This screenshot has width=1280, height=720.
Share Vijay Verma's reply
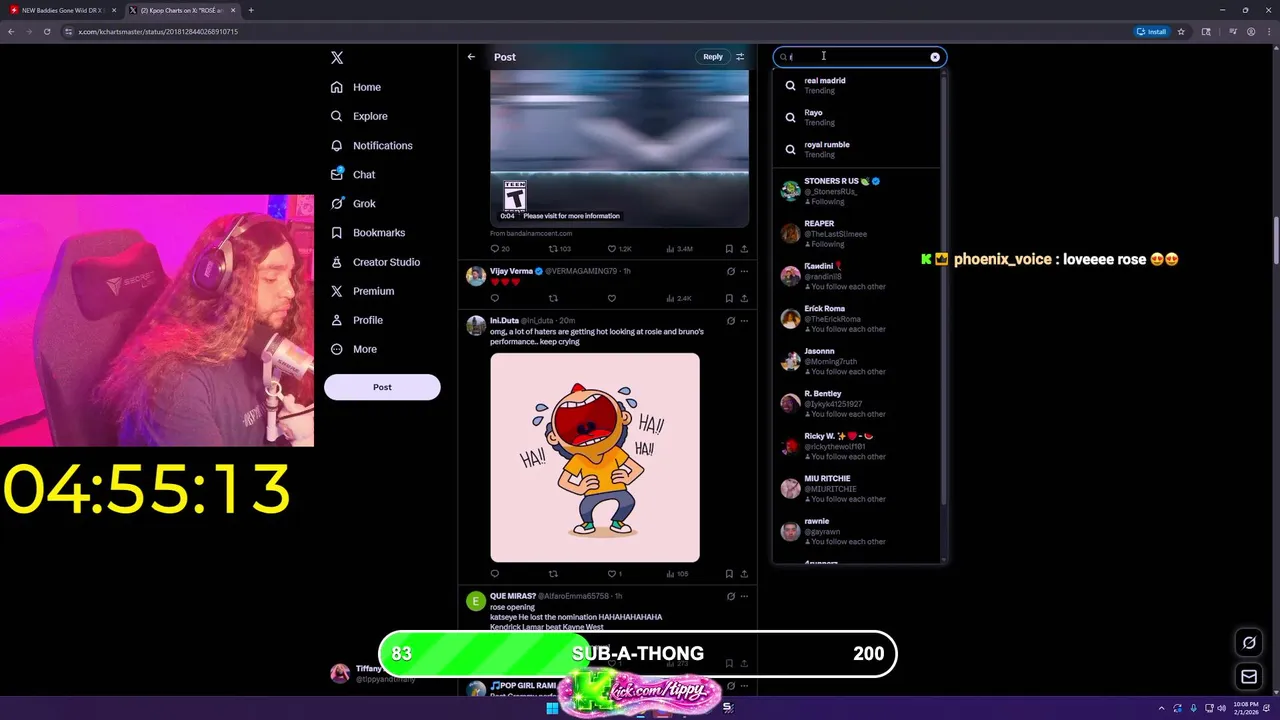744,298
